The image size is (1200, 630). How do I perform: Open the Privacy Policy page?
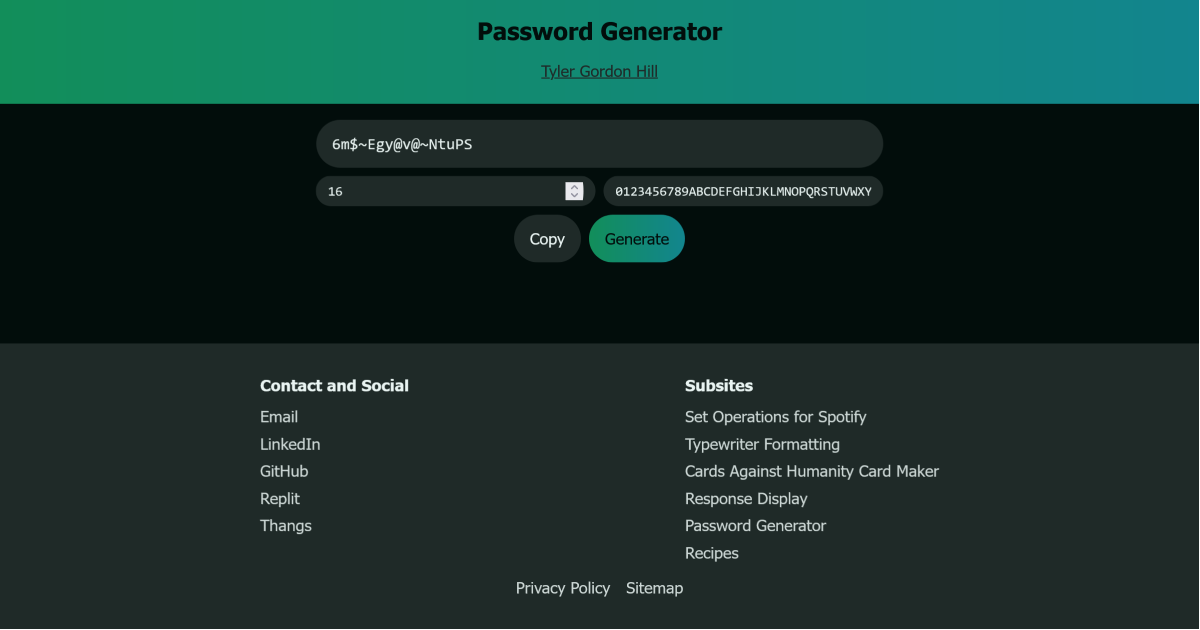pyautogui.click(x=563, y=588)
